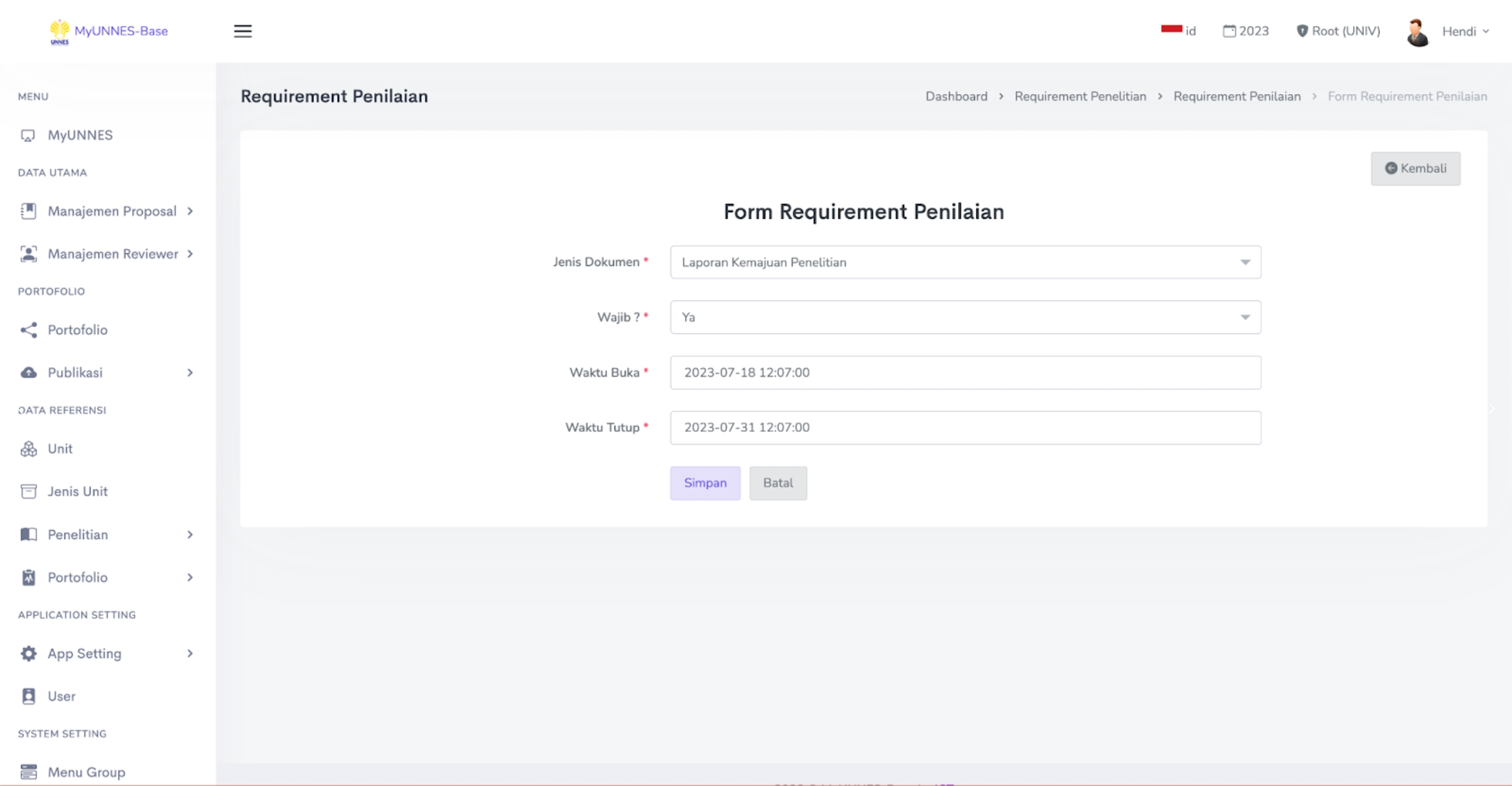Click the Waktu Tutup date field
This screenshot has width=1512, height=786.
[x=965, y=427]
